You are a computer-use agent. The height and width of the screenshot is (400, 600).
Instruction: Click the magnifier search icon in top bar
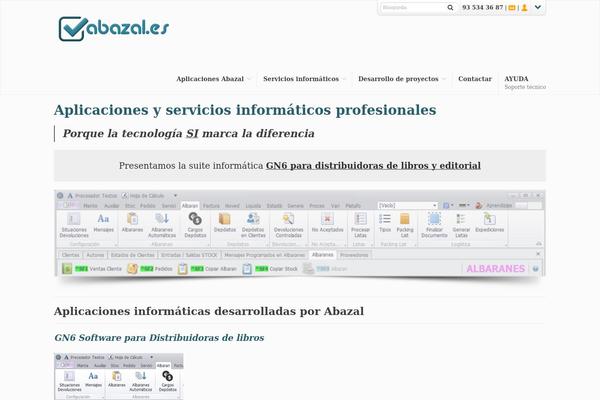450,7
